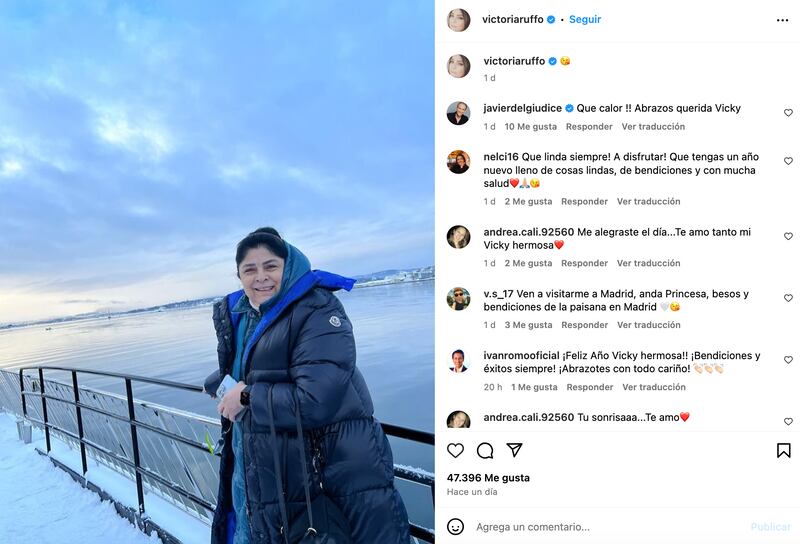Screen dimensions: 800x544
Task: Open the three-dot more options menu
Action: coord(782,20)
